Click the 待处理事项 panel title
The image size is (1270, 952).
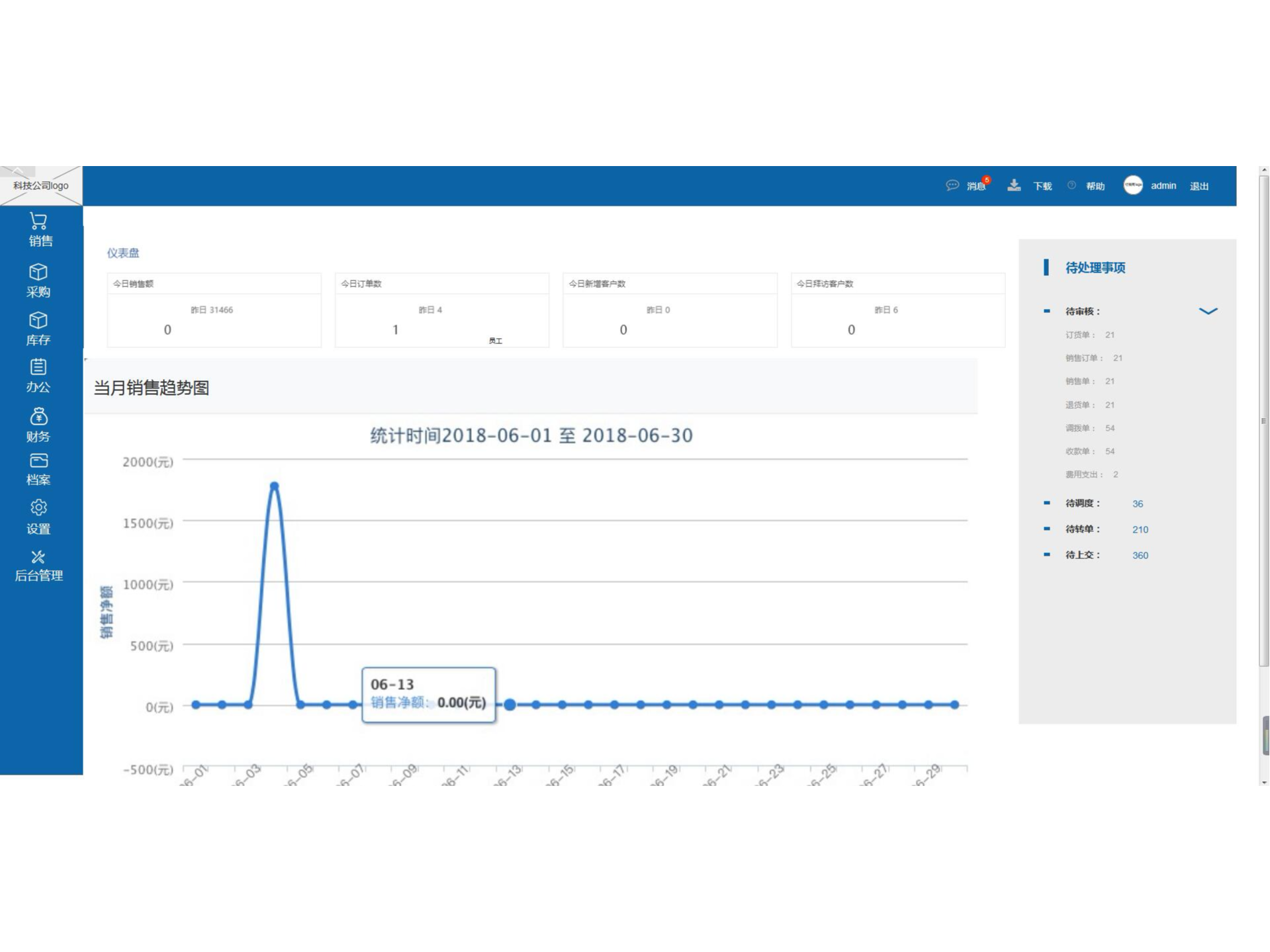click(1095, 267)
